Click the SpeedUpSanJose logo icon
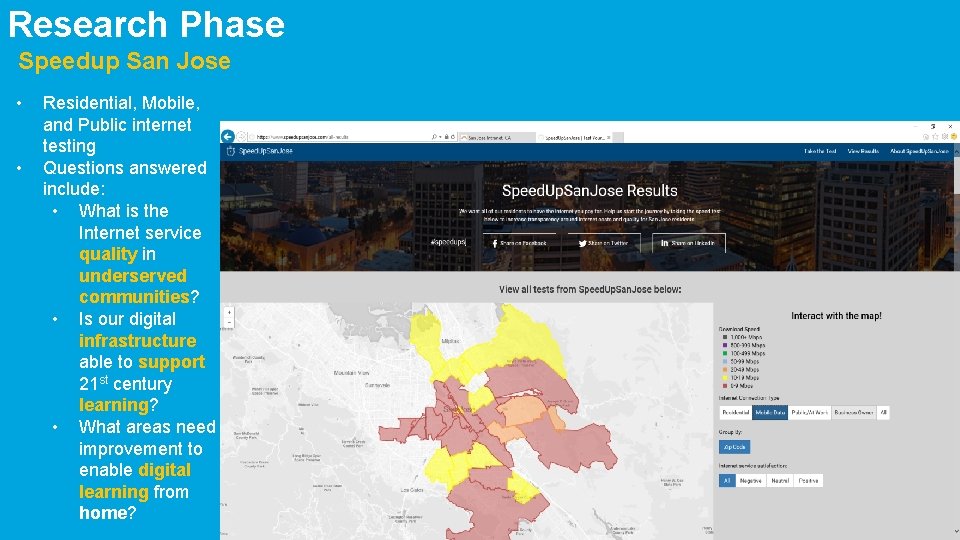960x540 pixels. click(x=231, y=151)
